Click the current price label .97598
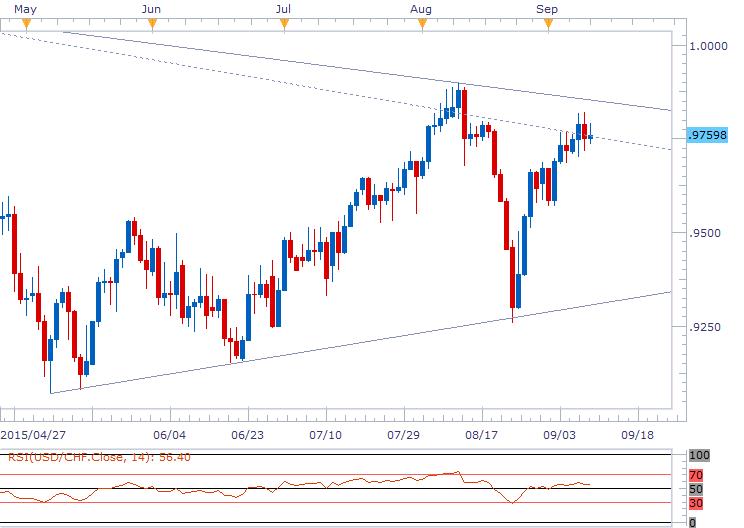This screenshot has width=744, height=528. point(707,135)
